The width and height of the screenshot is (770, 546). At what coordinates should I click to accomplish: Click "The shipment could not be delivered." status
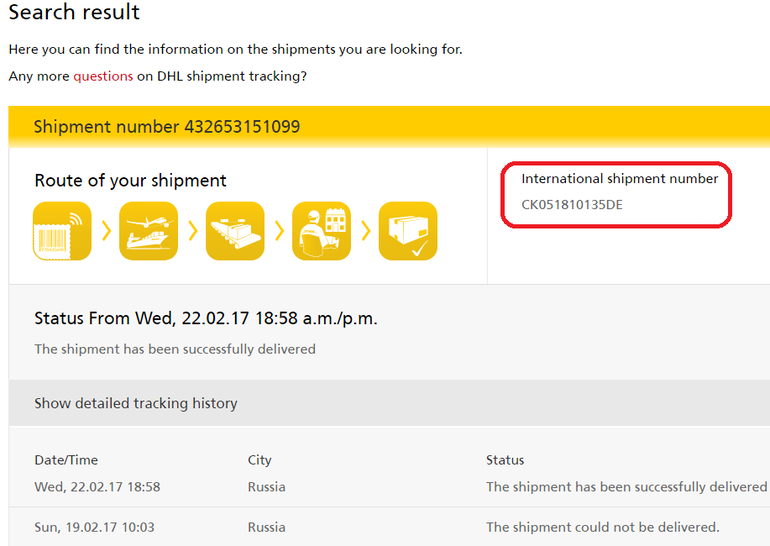(x=602, y=527)
